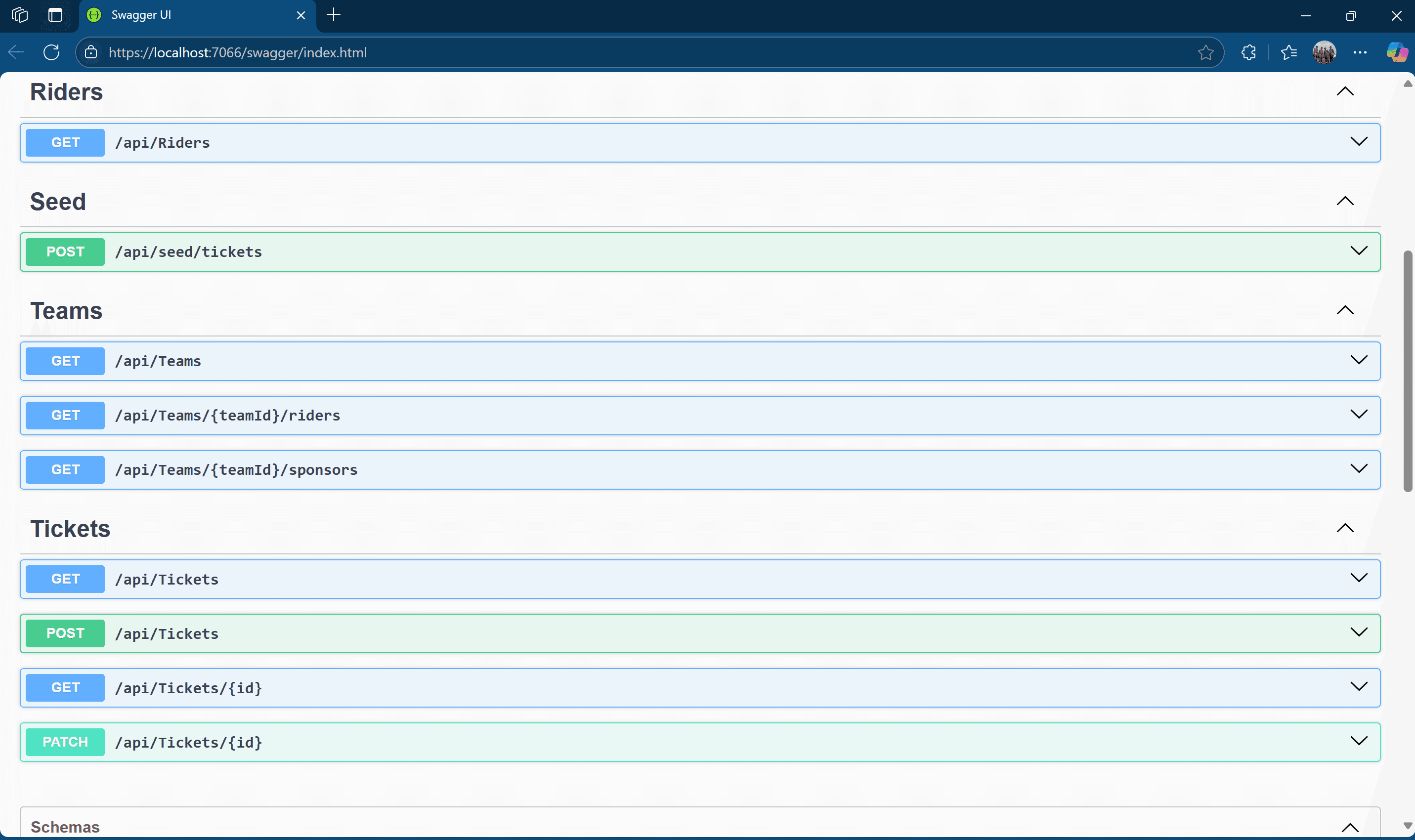The image size is (1415, 840).
Task: Launch Copilot sidebar icon
Action: pos(1396,53)
